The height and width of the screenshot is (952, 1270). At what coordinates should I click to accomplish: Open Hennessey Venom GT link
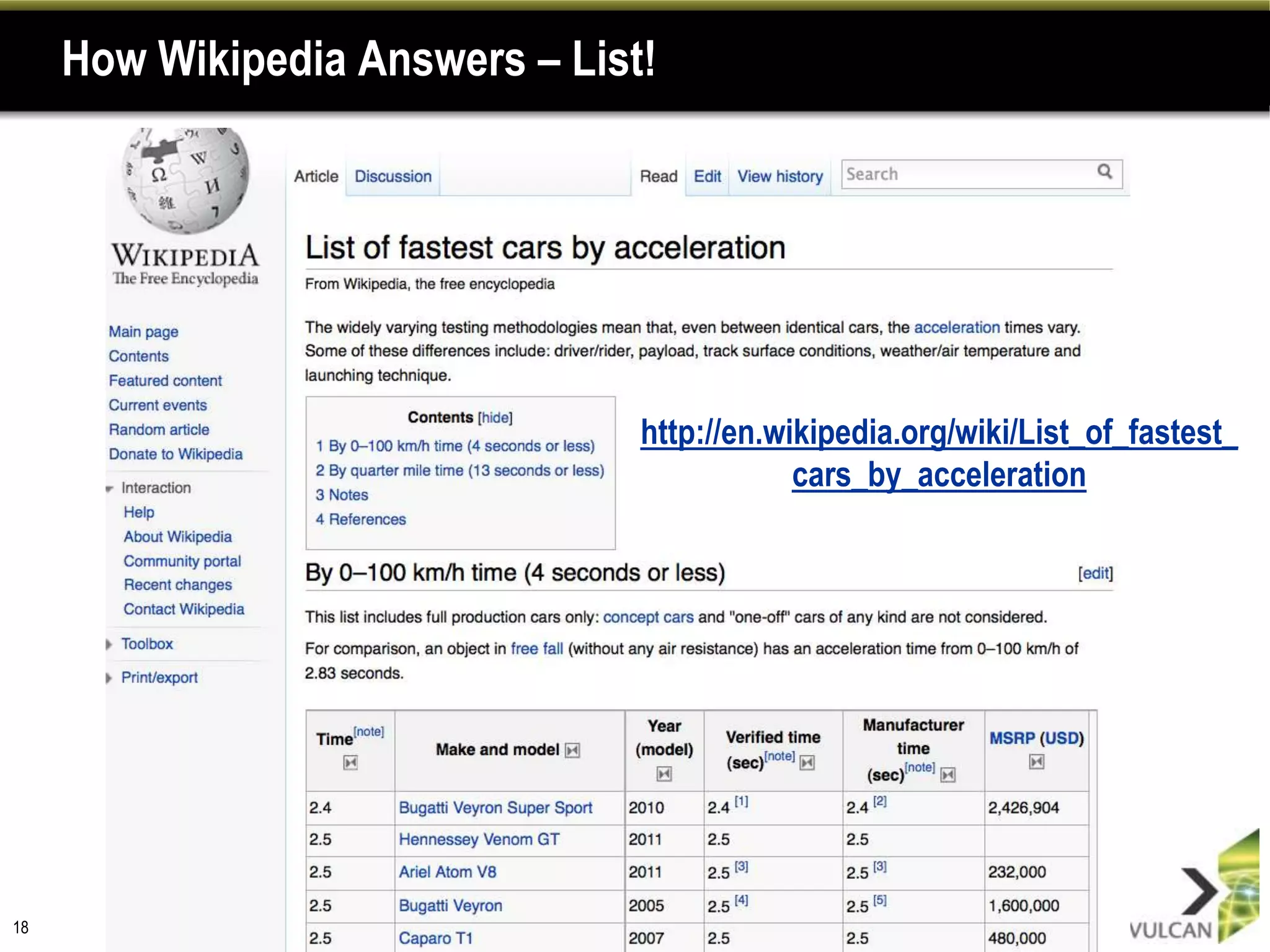(x=479, y=840)
